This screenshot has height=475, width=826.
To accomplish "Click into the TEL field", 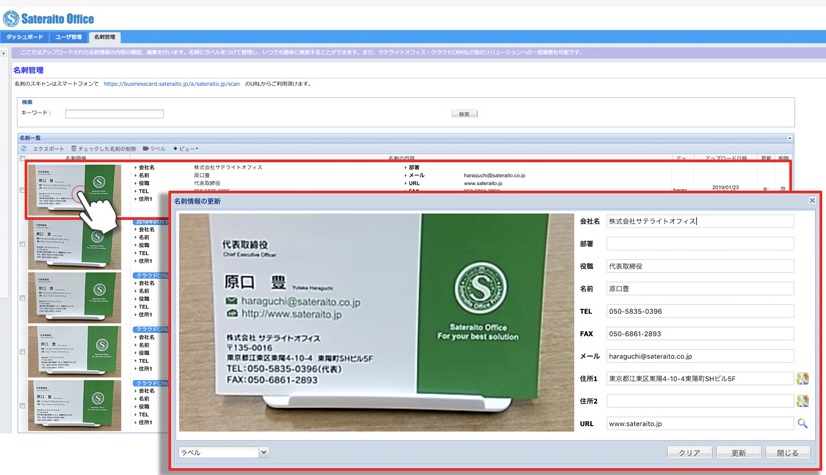I will (x=700, y=311).
